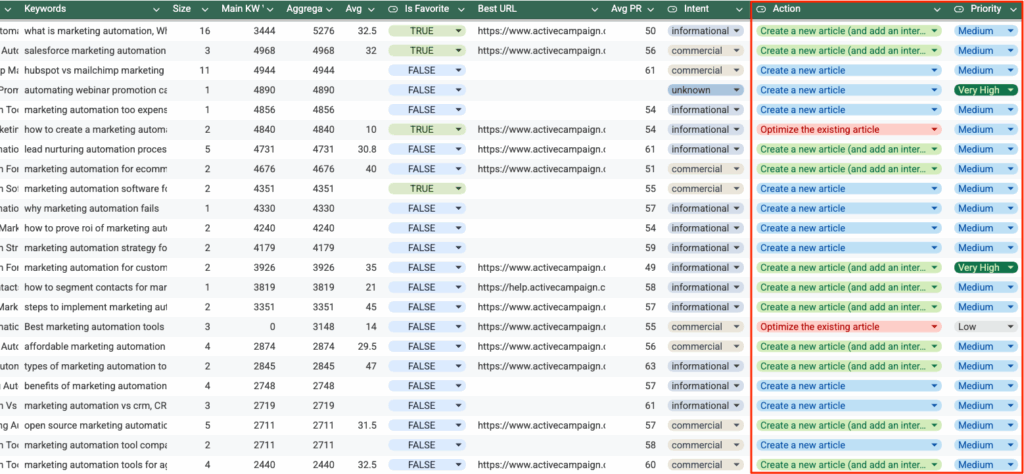Screen dimensions: 1024x474
Task: Open the Best URL link in the first row
Action: 540,31
